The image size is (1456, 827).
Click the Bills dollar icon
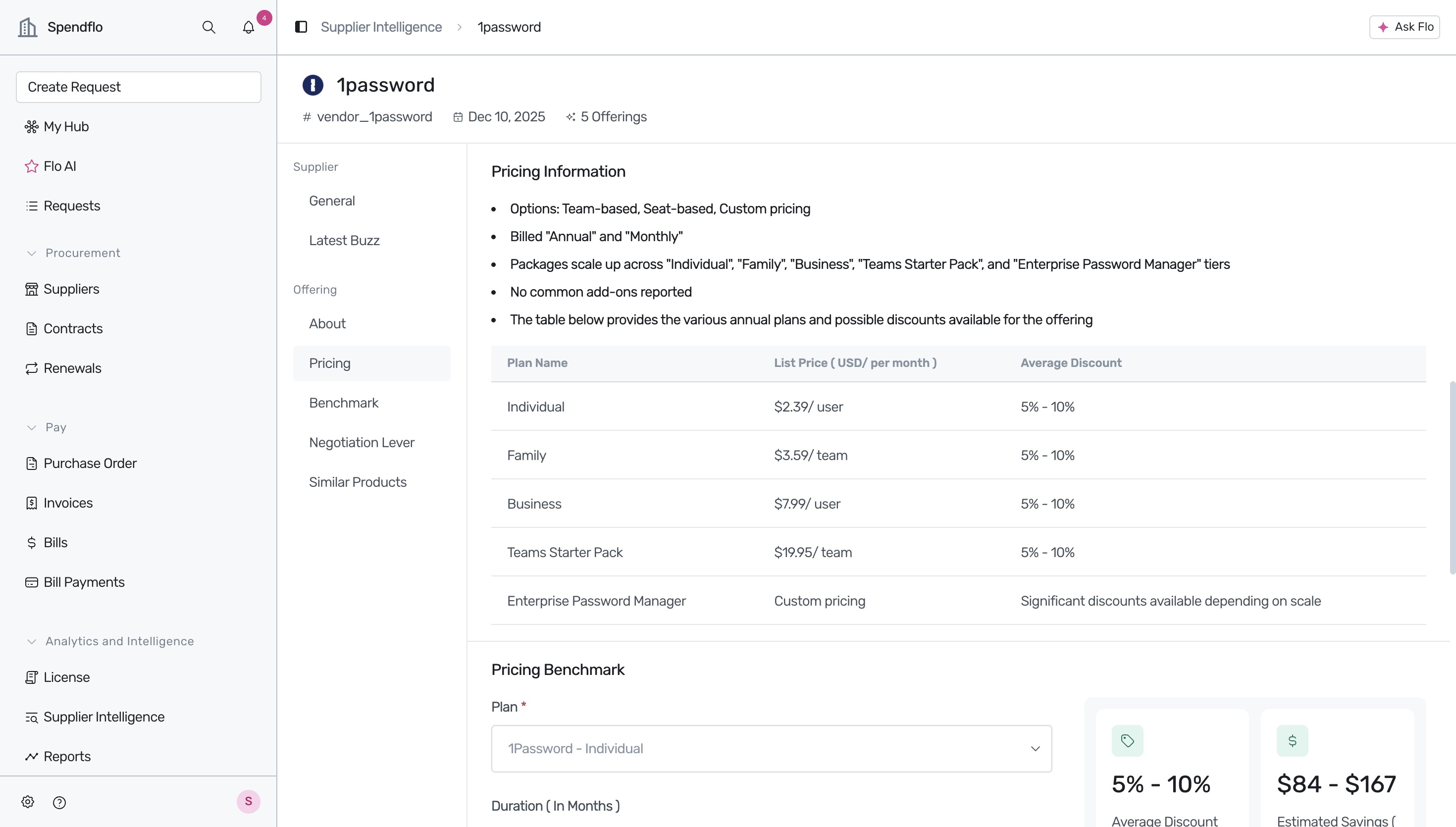(31, 542)
